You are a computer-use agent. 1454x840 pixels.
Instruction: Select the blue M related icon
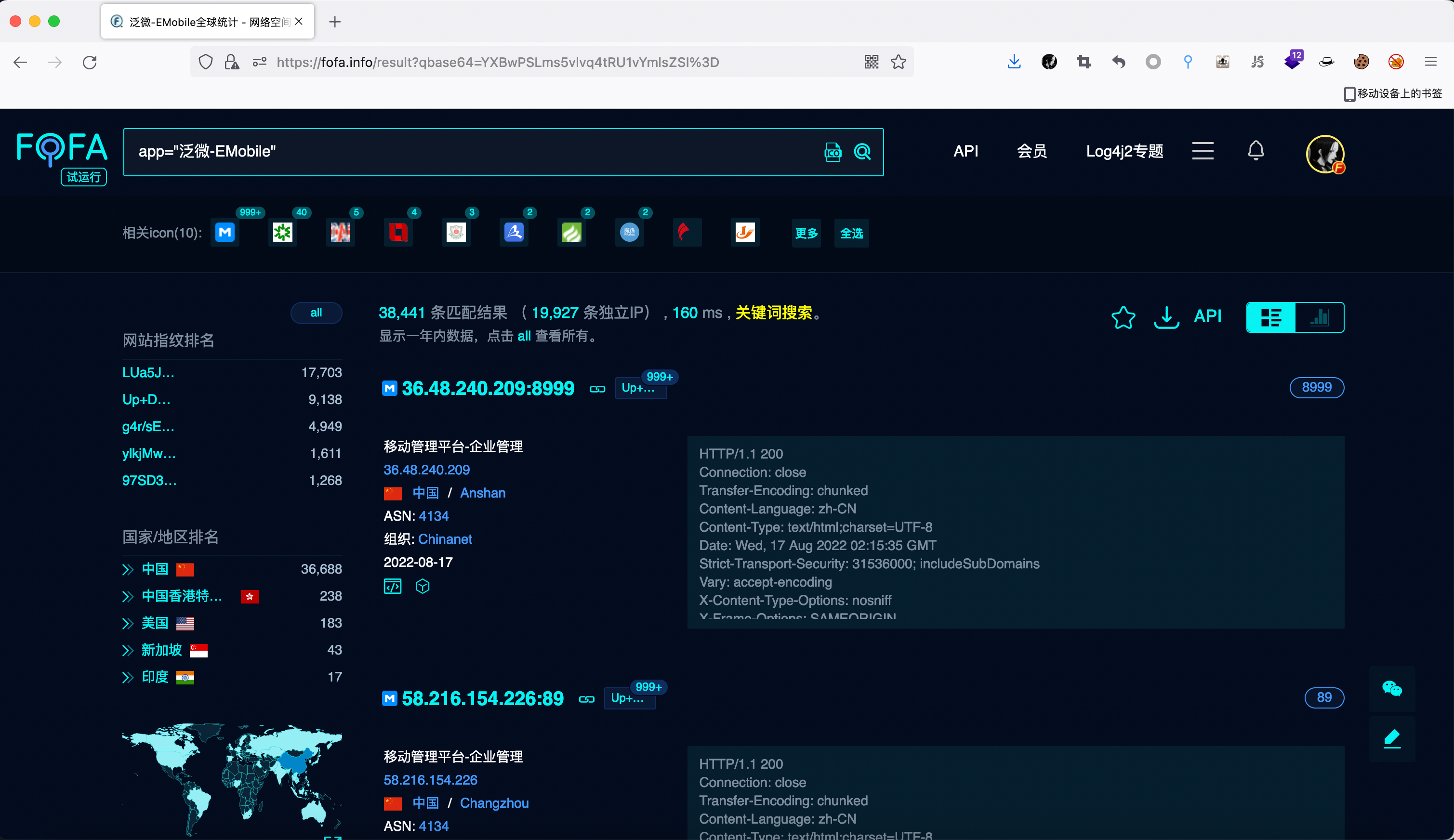(225, 233)
